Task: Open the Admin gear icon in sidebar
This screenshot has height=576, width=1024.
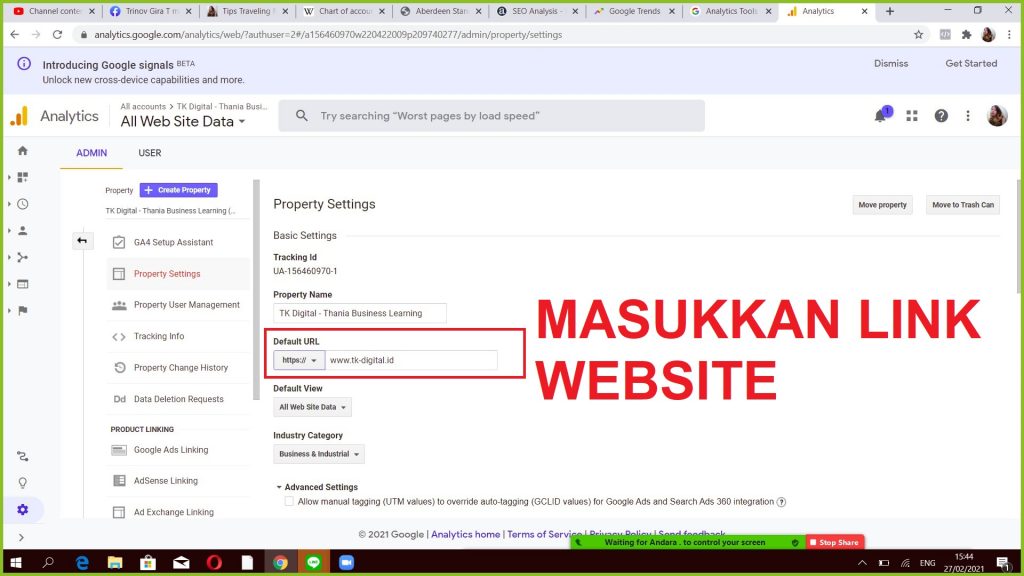Action: [x=22, y=509]
